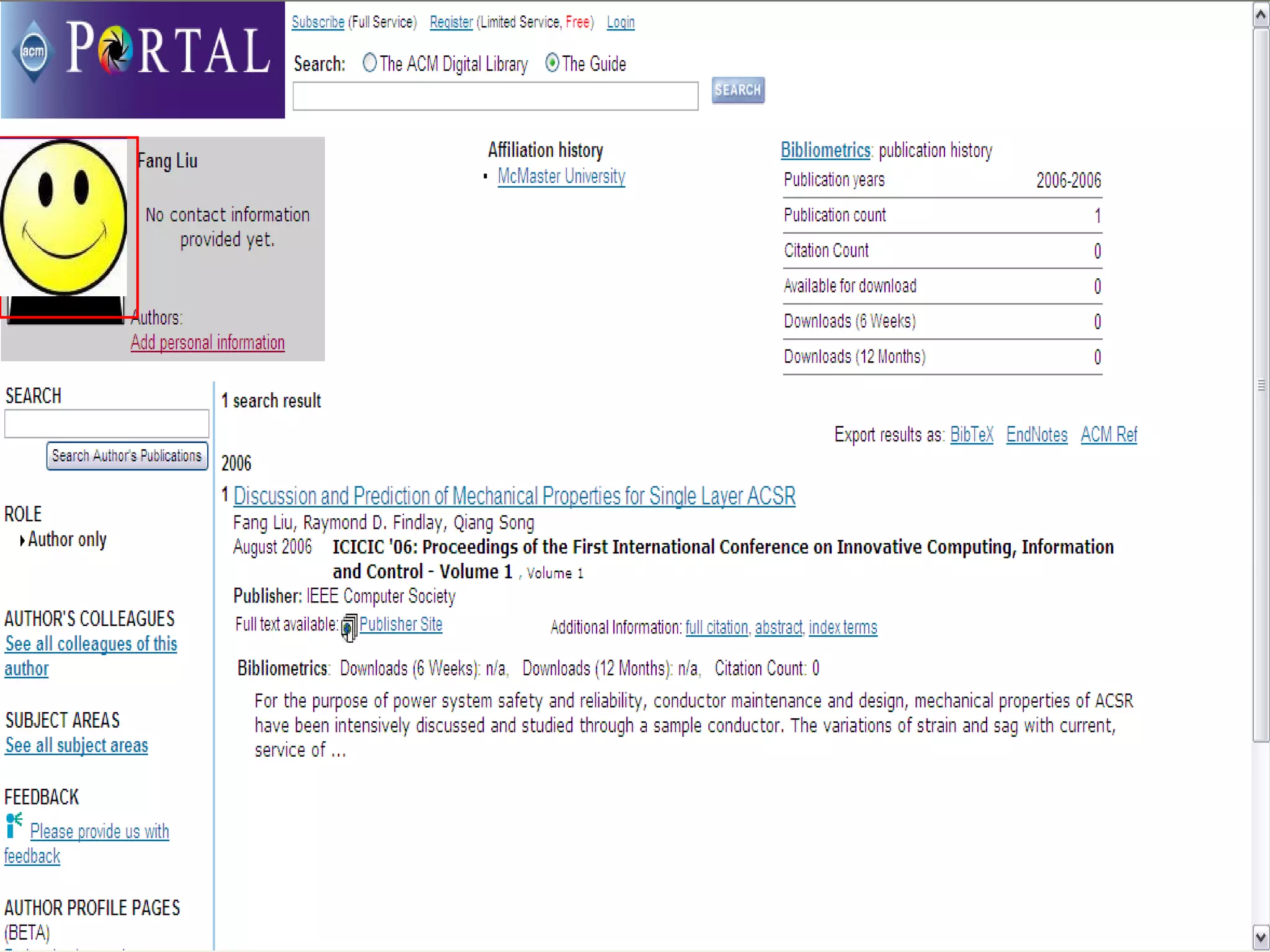Select The Guide radio button
The image size is (1270, 952).
pos(552,63)
